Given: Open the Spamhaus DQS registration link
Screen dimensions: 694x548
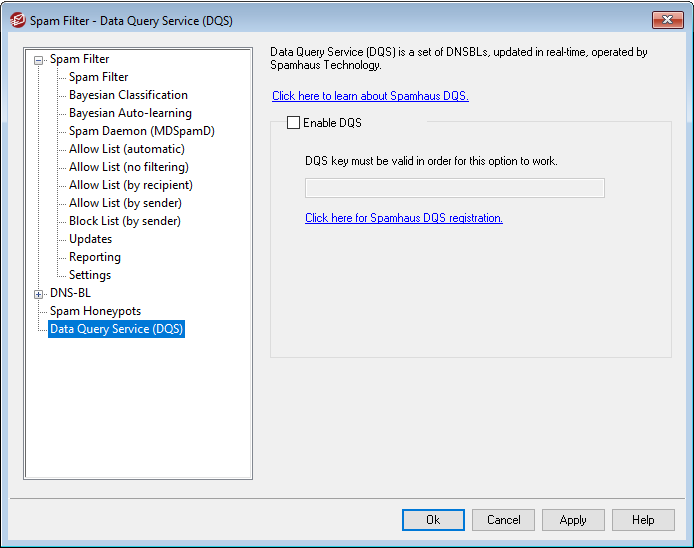Looking at the screenshot, I should pos(403,218).
